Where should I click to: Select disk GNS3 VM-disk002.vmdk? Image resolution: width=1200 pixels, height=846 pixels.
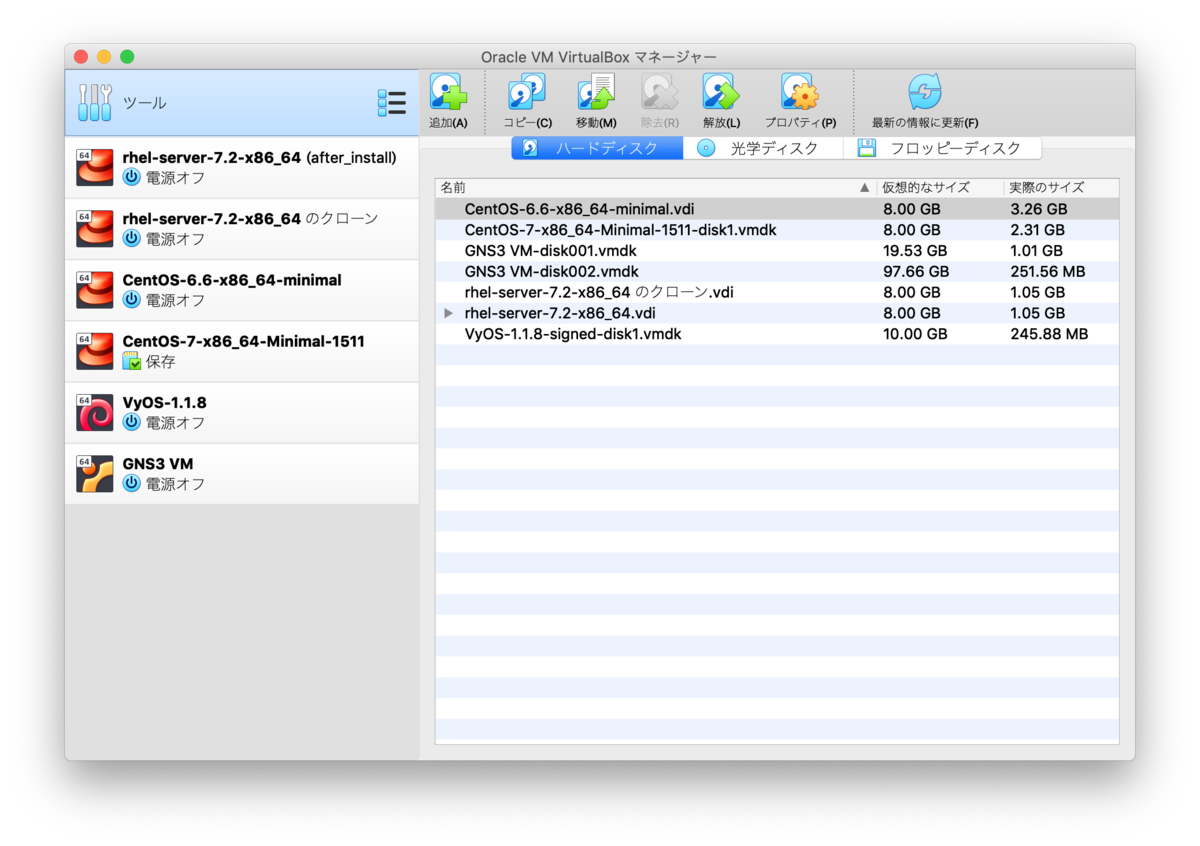[x=551, y=271]
